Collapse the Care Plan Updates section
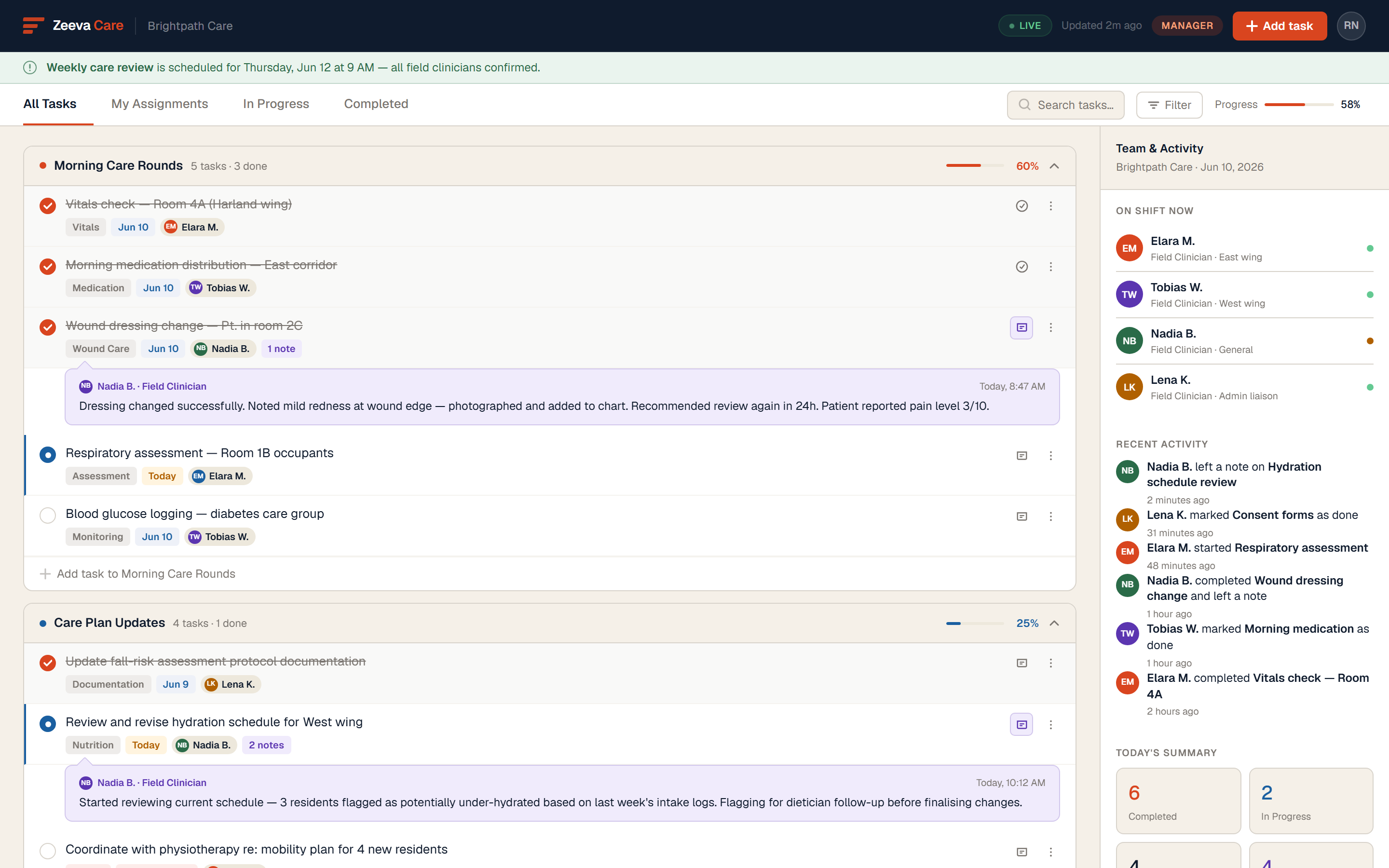The image size is (1389, 868). point(1054,624)
